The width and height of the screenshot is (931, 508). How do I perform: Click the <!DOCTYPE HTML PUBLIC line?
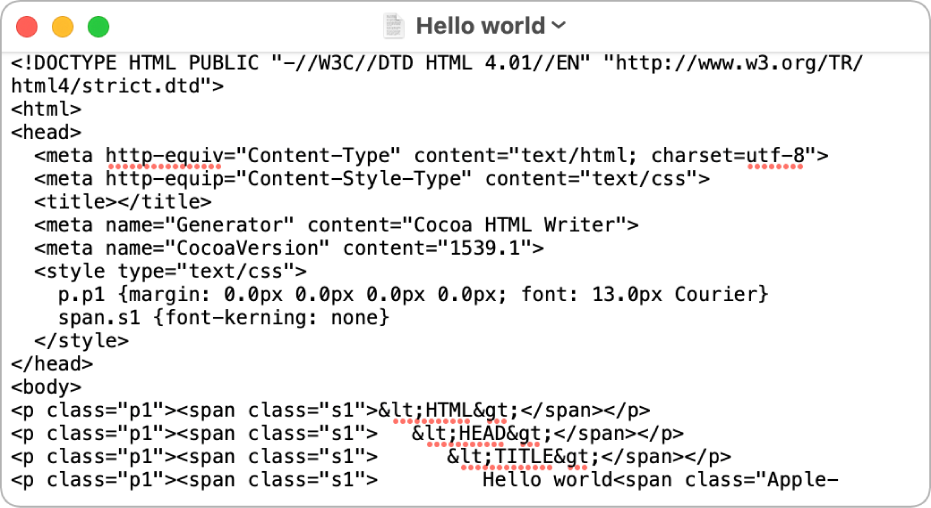pyautogui.click(x=436, y=63)
